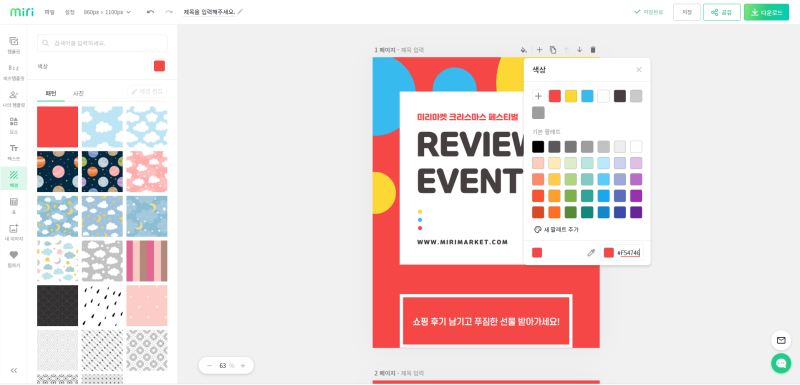Open the Text sidebar icon
The image size is (800, 385).
[x=14, y=152]
